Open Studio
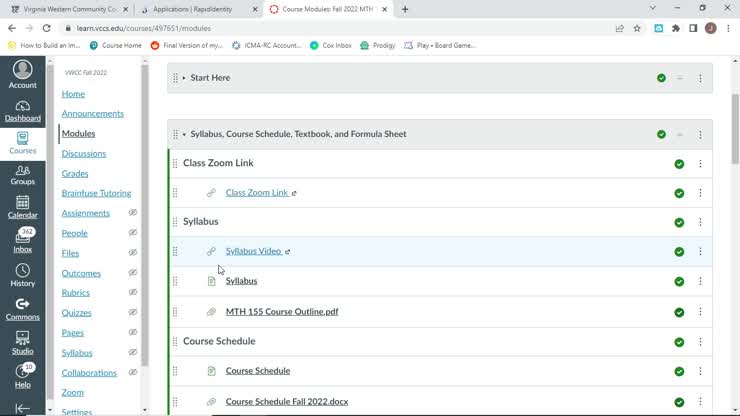 [23, 343]
